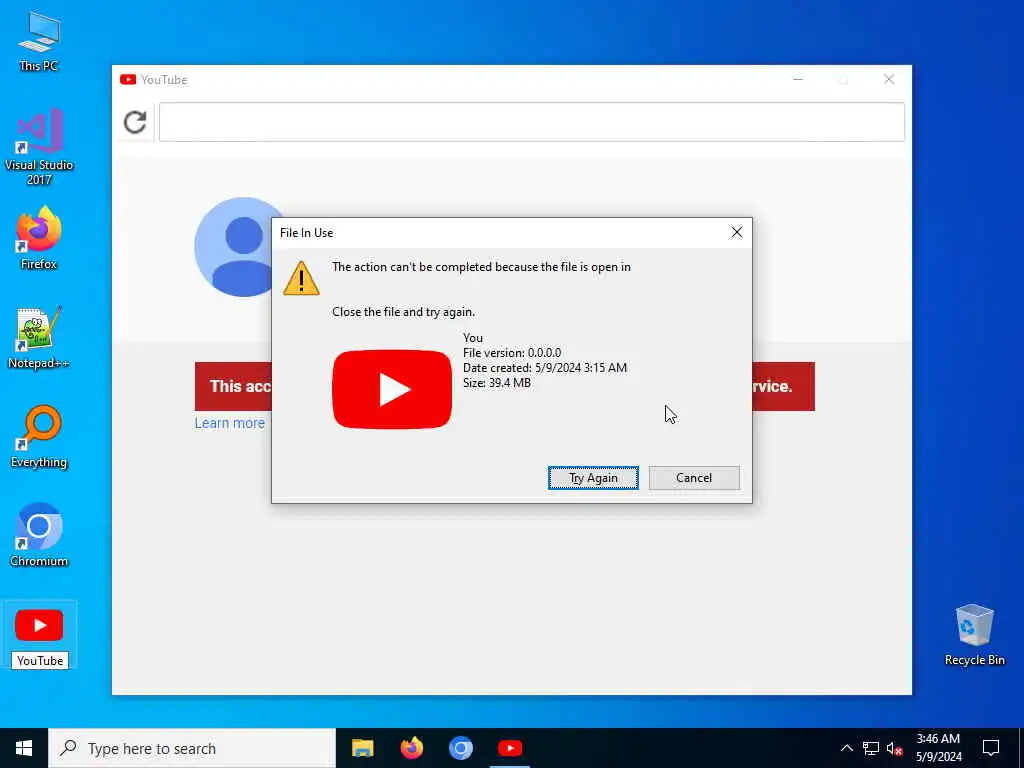Screen dimensions: 1024x768
Task: Click the 'Date created: 5/9/2024 3:15 AM' text
Action: 545,368
